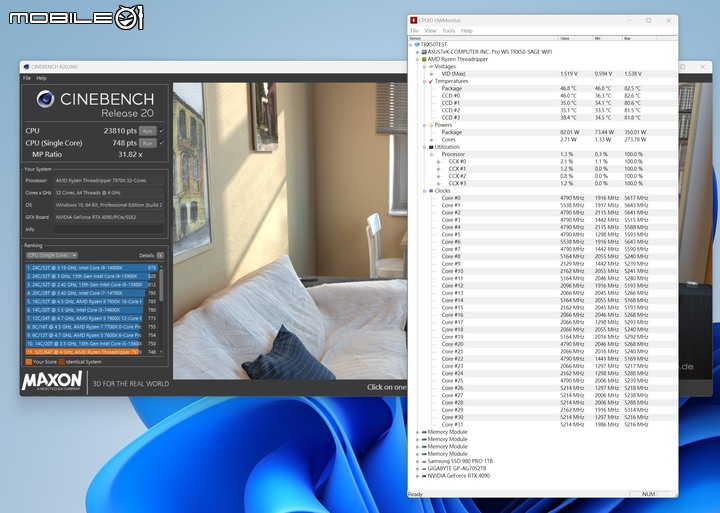Click the NVIDIA GeForce RTX 4090 GPU icon
Viewport: 720px width, 513px height.
click(x=424, y=476)
